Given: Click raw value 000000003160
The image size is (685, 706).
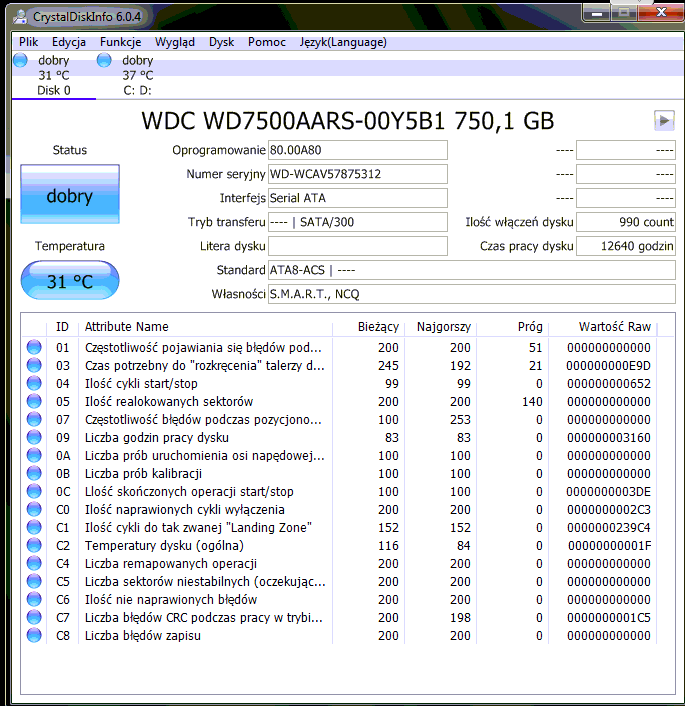Looking at the screenshot, I should pos(608,438).
